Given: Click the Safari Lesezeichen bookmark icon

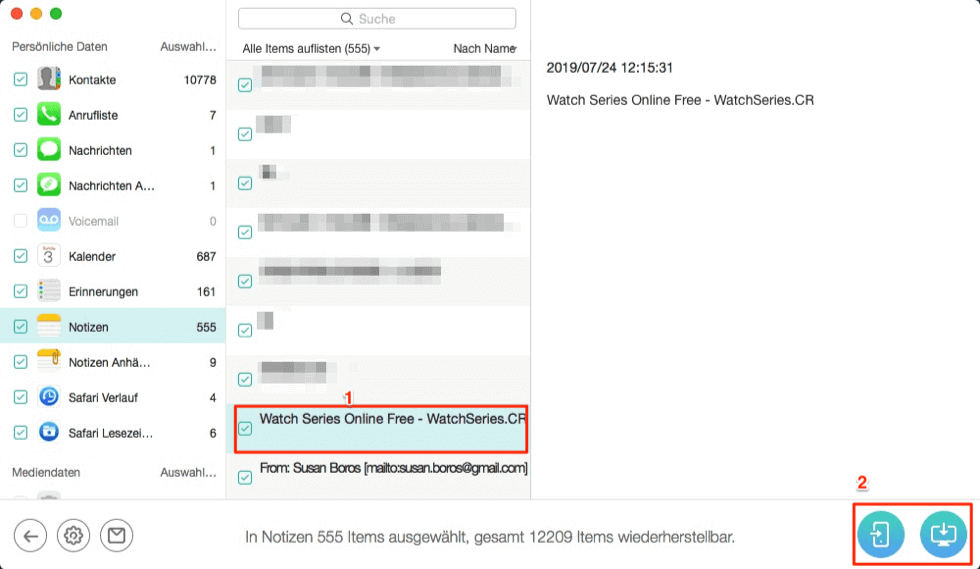Looking at the screenshot, I should pos(49,433).
